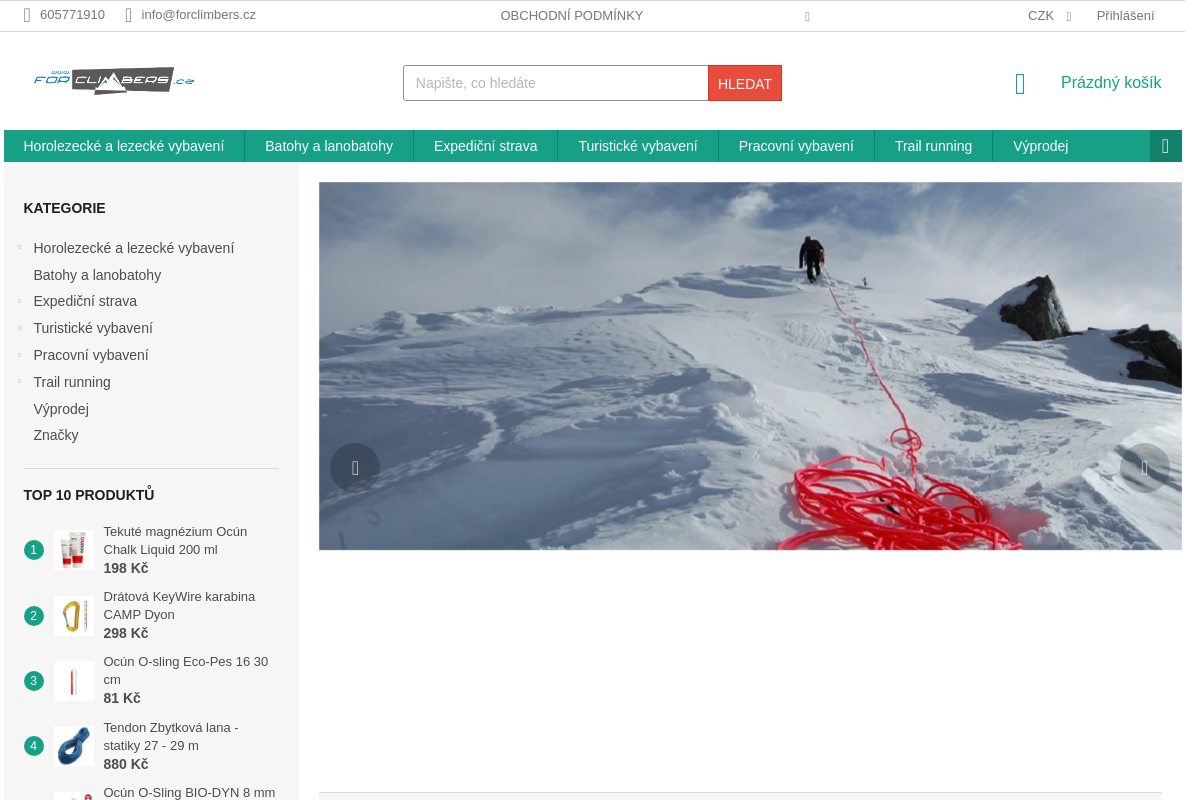Click the phone icon beside 605771910
This screenshot has height=800, width=1200.
[27, 15]
